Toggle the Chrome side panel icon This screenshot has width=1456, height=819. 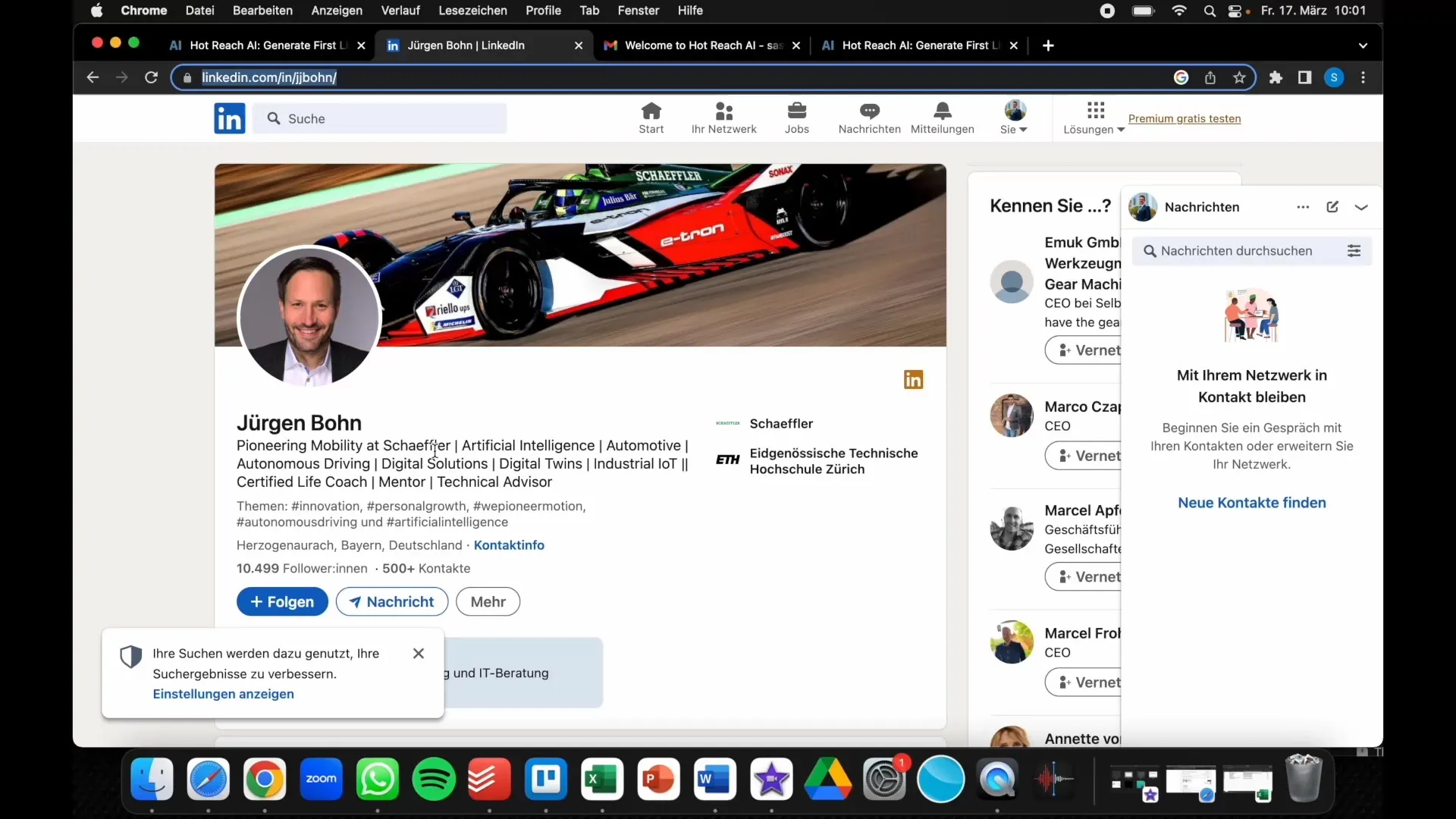point(1304,77)
